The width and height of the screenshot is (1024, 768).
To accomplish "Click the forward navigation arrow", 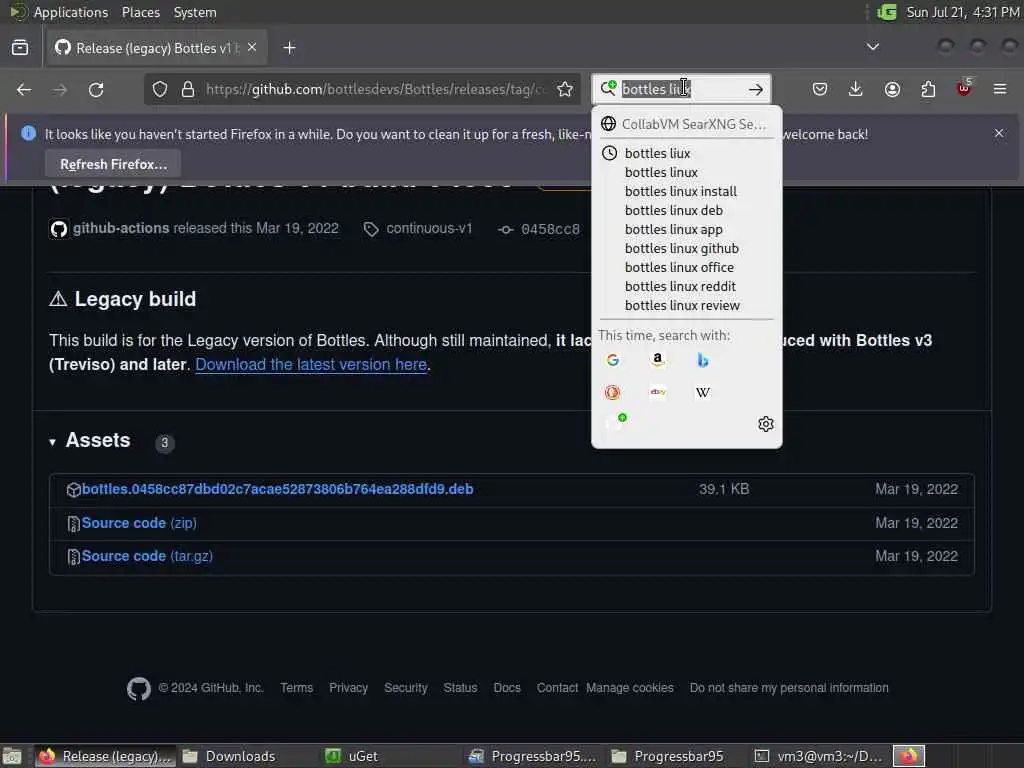I will click(60, 89).
